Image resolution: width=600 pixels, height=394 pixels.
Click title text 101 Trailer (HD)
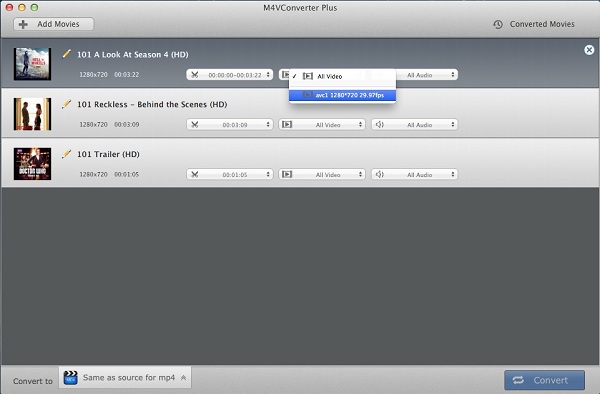click(x=108, y=154)
